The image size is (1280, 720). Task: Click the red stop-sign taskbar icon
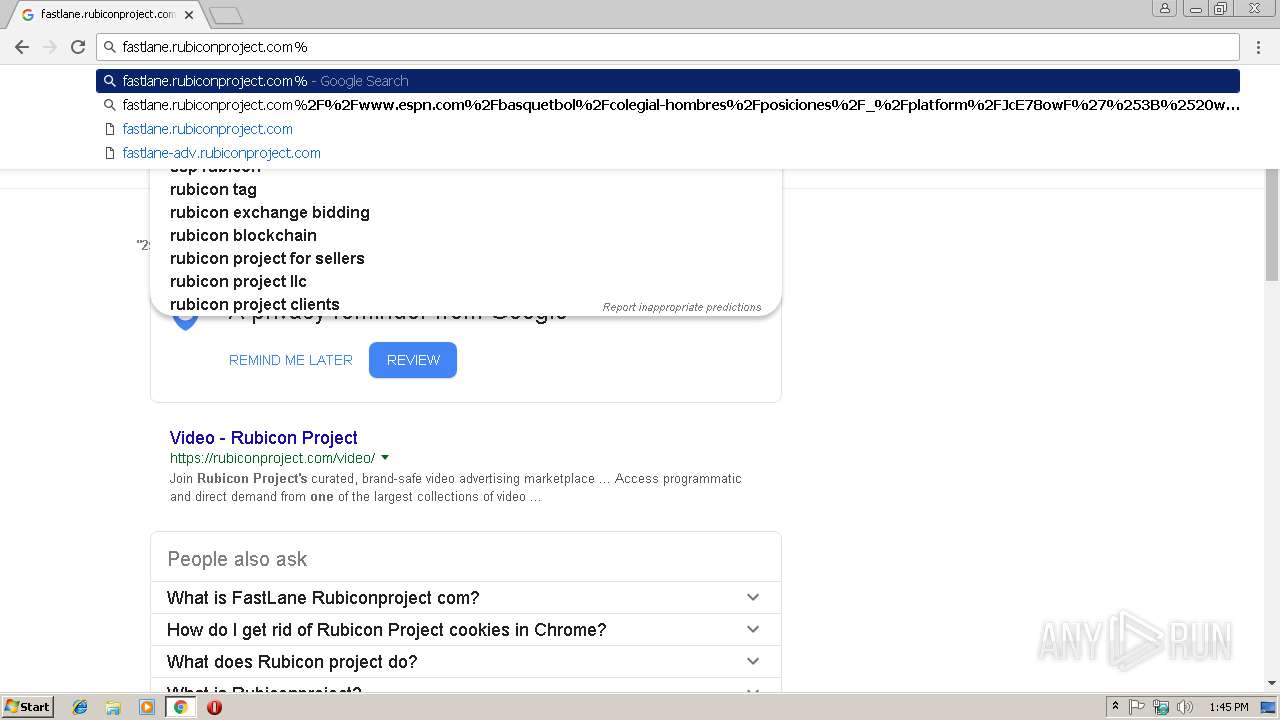point(214,707)
